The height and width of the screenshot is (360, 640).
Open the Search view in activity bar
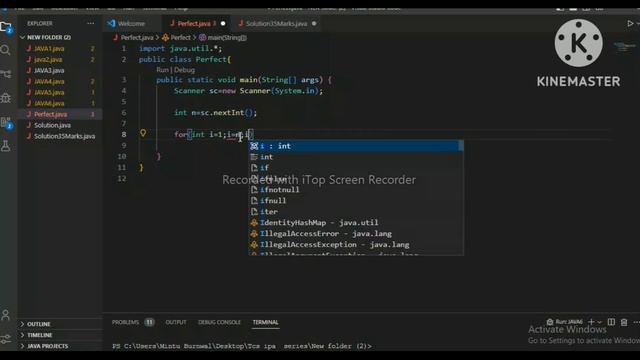[x=6, y=50]
